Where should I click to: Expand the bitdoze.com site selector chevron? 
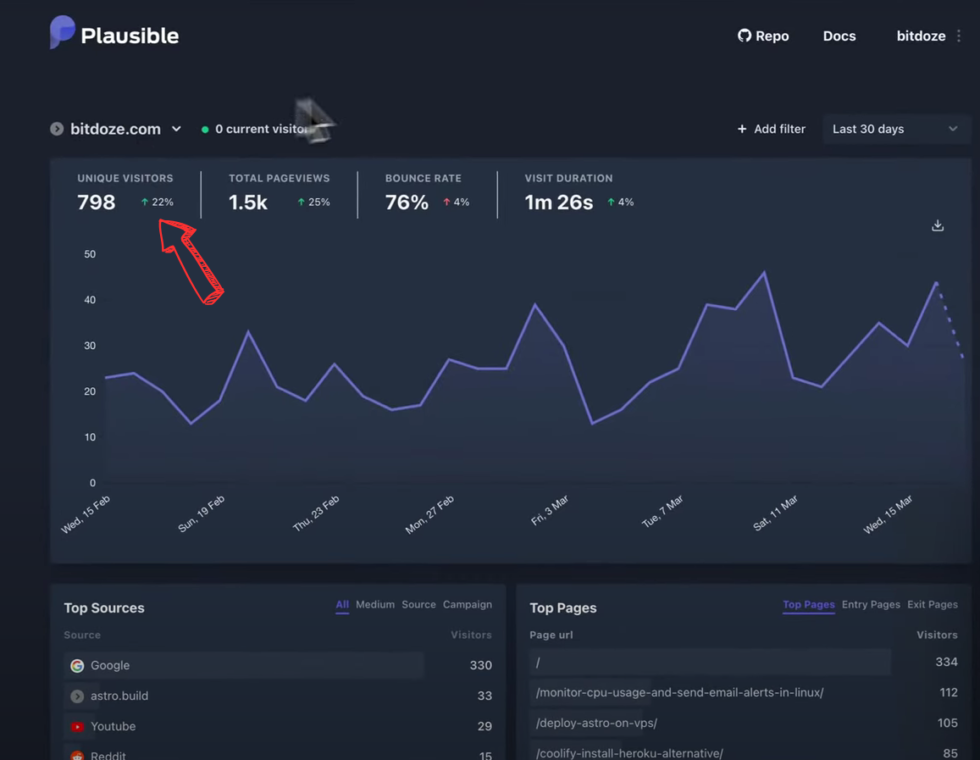[x=177, y=129]
